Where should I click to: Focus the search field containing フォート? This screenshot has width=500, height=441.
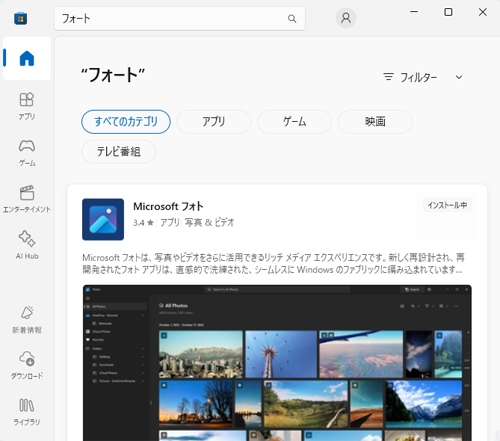click(180, 19)
